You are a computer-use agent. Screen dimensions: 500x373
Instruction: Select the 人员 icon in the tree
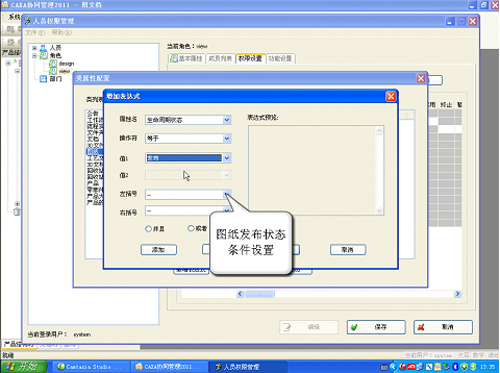pyautogui.click(x=43, y=48)
